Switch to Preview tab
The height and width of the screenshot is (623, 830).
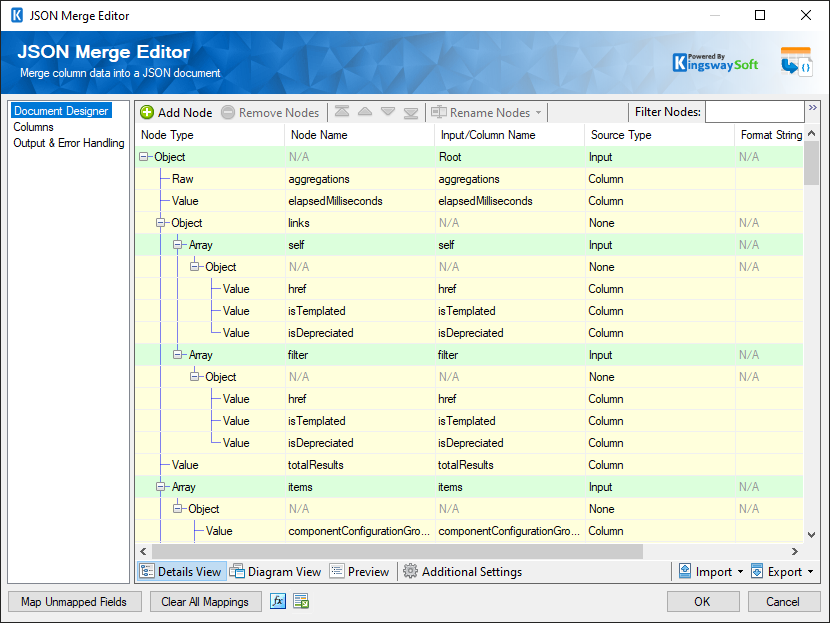coord(359,572)
